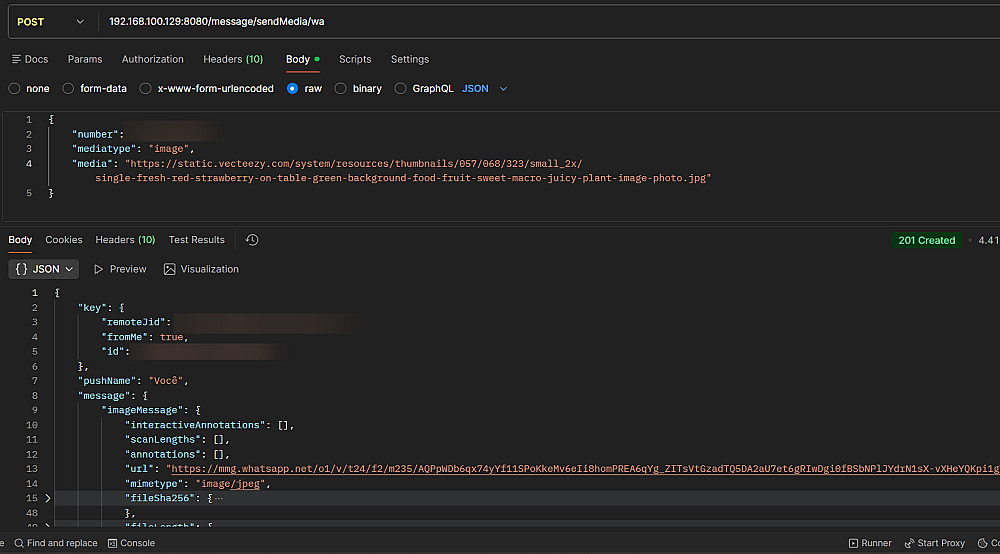
Task: Open response history clock icon
Action: tap(252, 240)
